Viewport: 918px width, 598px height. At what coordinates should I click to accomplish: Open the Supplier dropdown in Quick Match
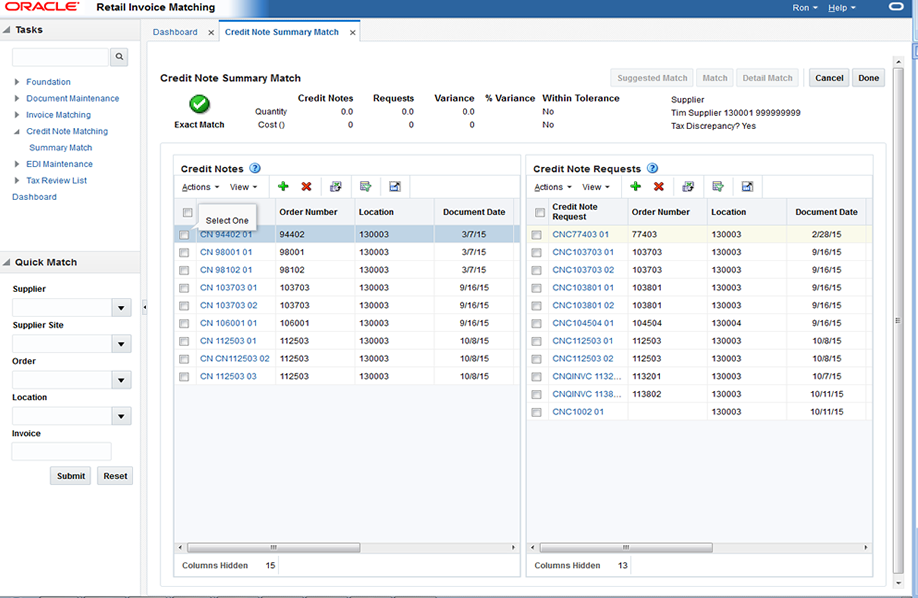pyautogui.click(x=121, y=308)
